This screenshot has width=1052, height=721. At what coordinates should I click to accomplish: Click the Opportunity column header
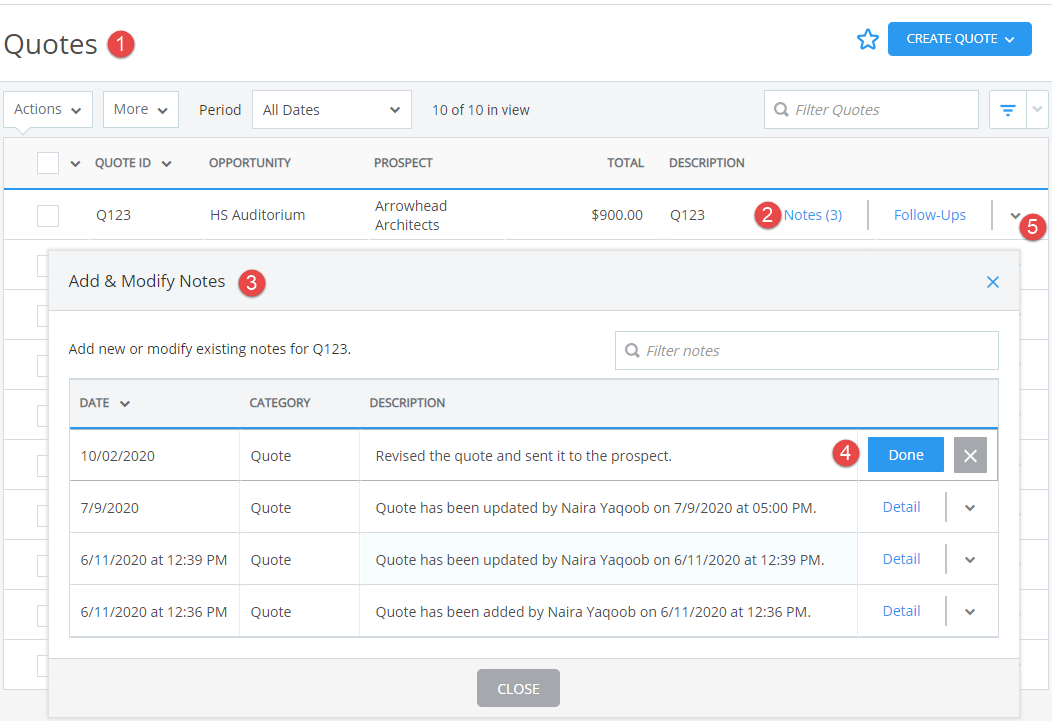250,163
